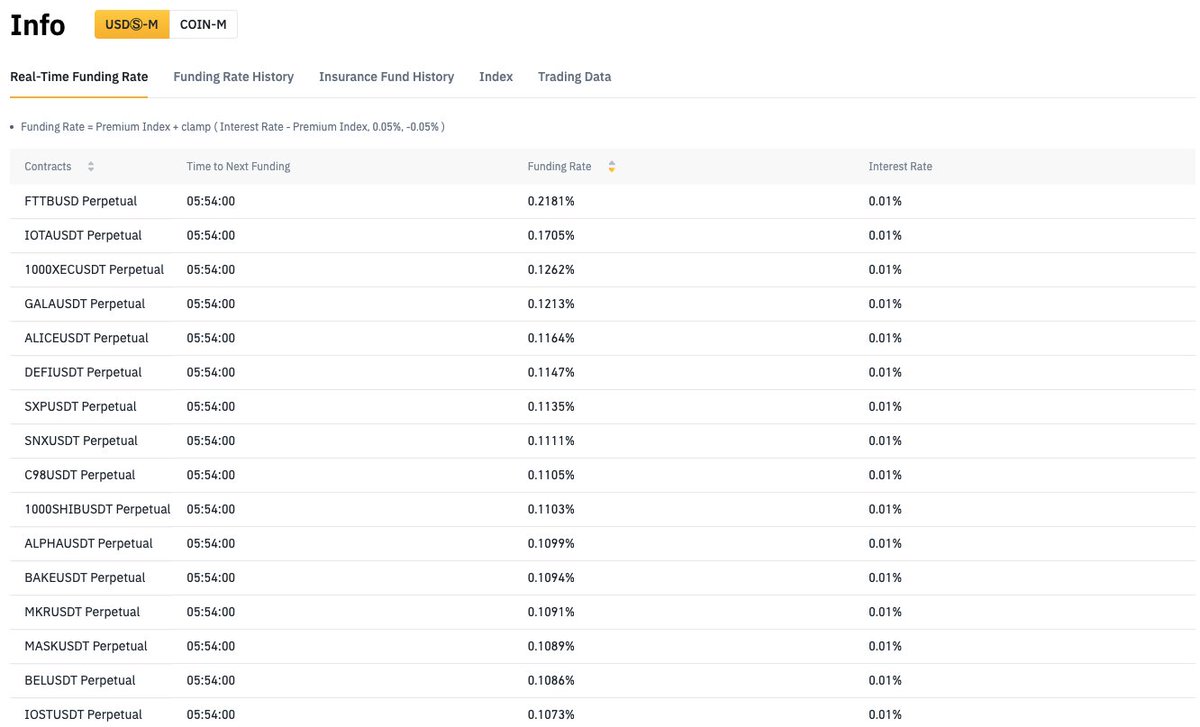Select IOSTUSDT Perpetual contract

pos(83,714)
